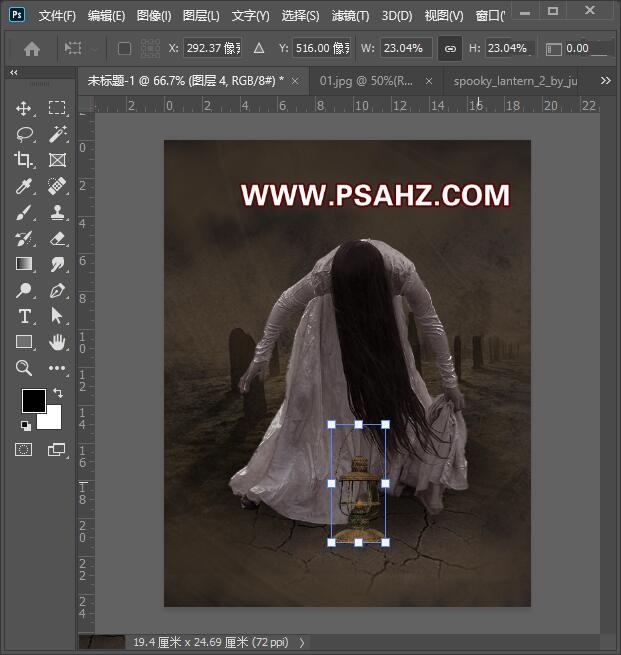Open the 3D(D) menu
The width and height of the screenshot is (621, 655).
coord(397,16)
